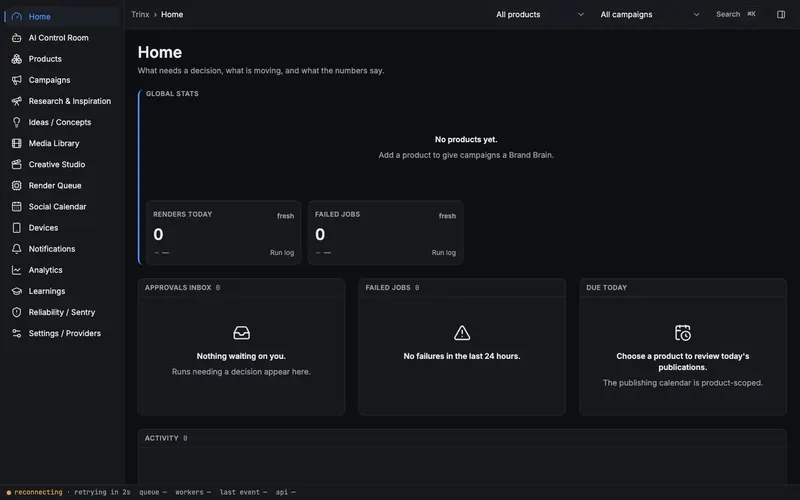
Task: Click the Home breadcrumb
Action: click(172, 14)
